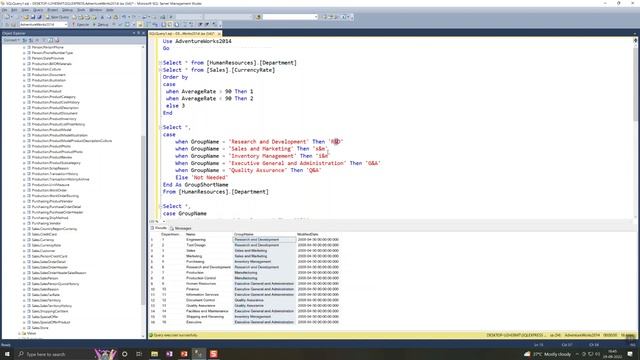
Task: Open the Window menu
Action: 96,10
